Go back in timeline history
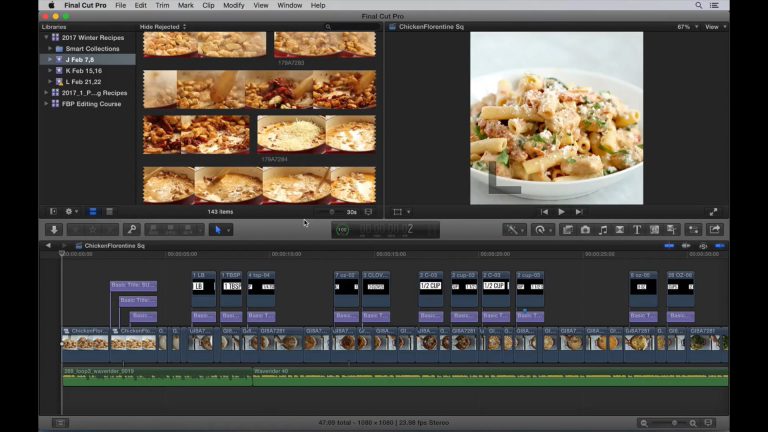Image resolution: width=768 pixels, height=432 pixels. 48,245
